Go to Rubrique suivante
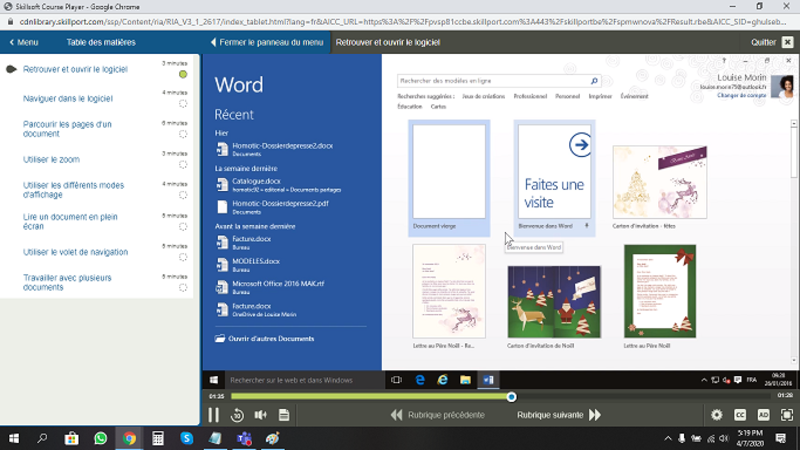Image resolution: width=800 pixels, height=450 pixels. pos(559,415)
